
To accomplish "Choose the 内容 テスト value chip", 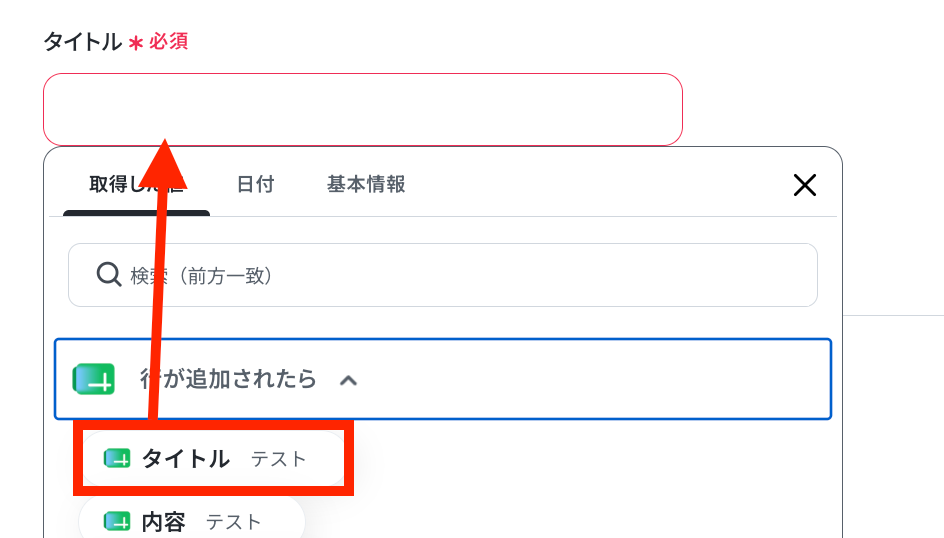I will pyautogui.click(x=191, y=522).
